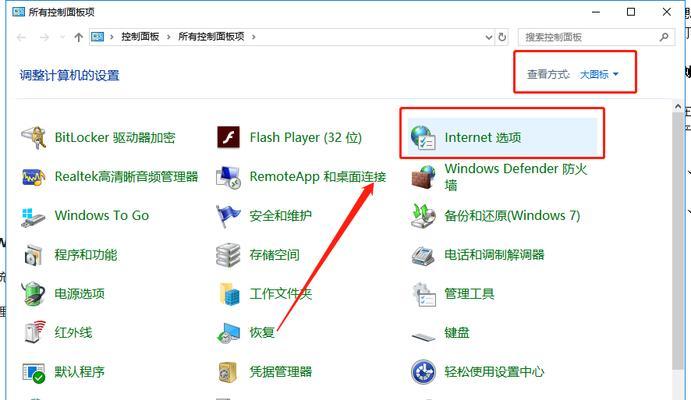691x400 pixels.
Task: Open the 查看方式 大图标 dropdown
Action: 599,74
